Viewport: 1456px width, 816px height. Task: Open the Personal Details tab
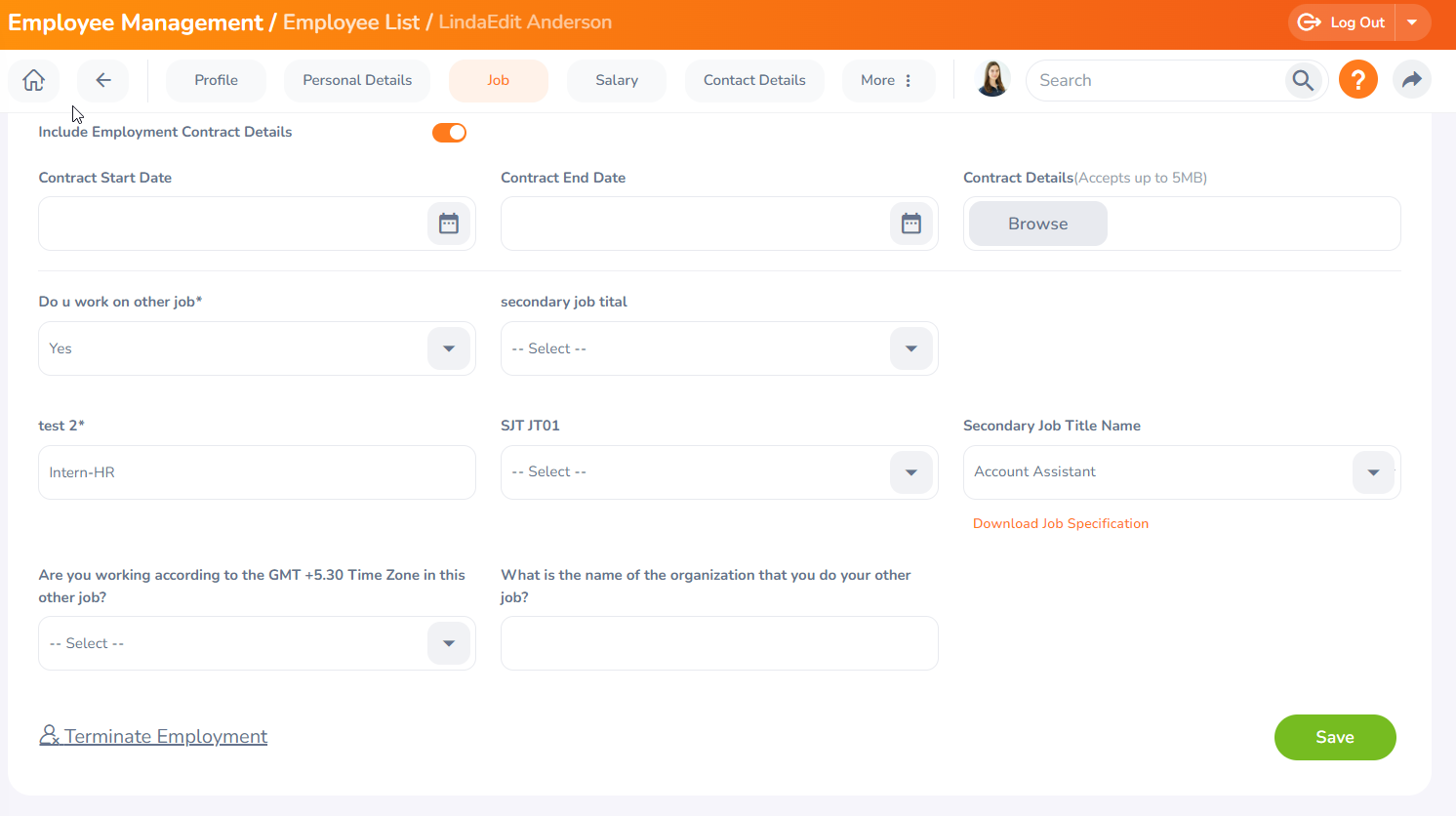[x=356, y=80]
